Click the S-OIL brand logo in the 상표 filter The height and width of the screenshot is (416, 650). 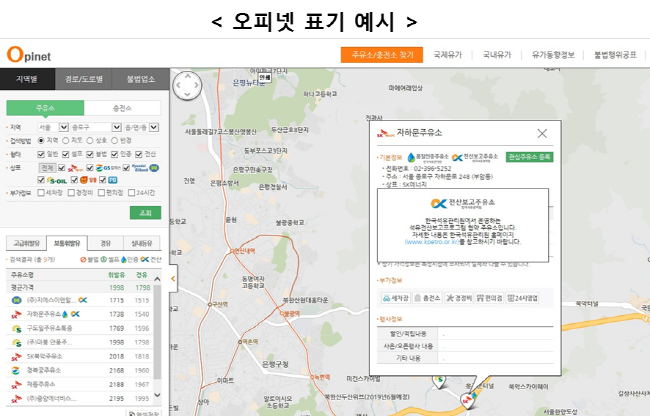point(57,180)
